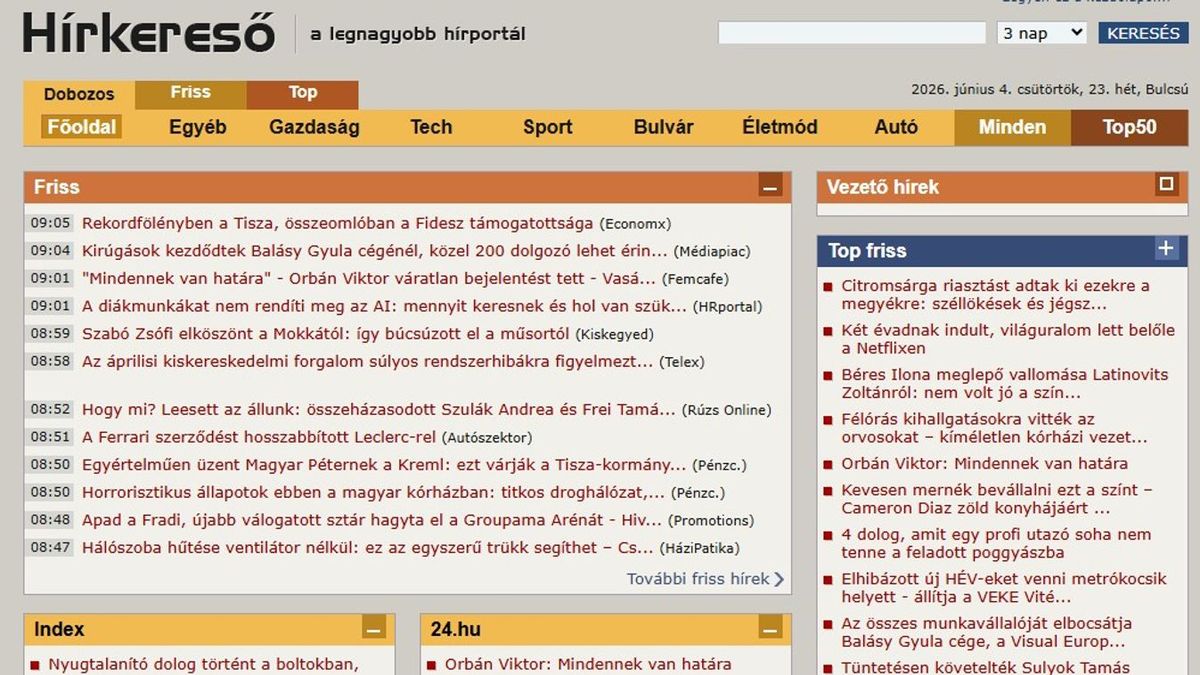Click the Top friss box title
The height and width of the screenshot is (675, 1200).
(867, 251)
